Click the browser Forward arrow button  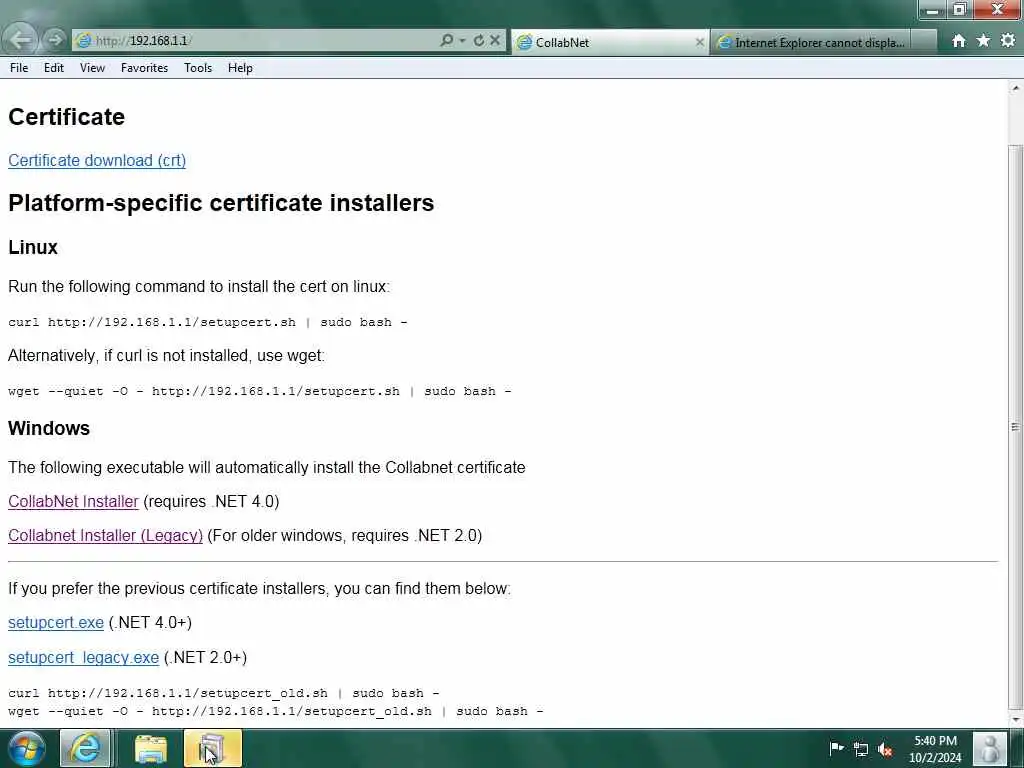(55, 40)
